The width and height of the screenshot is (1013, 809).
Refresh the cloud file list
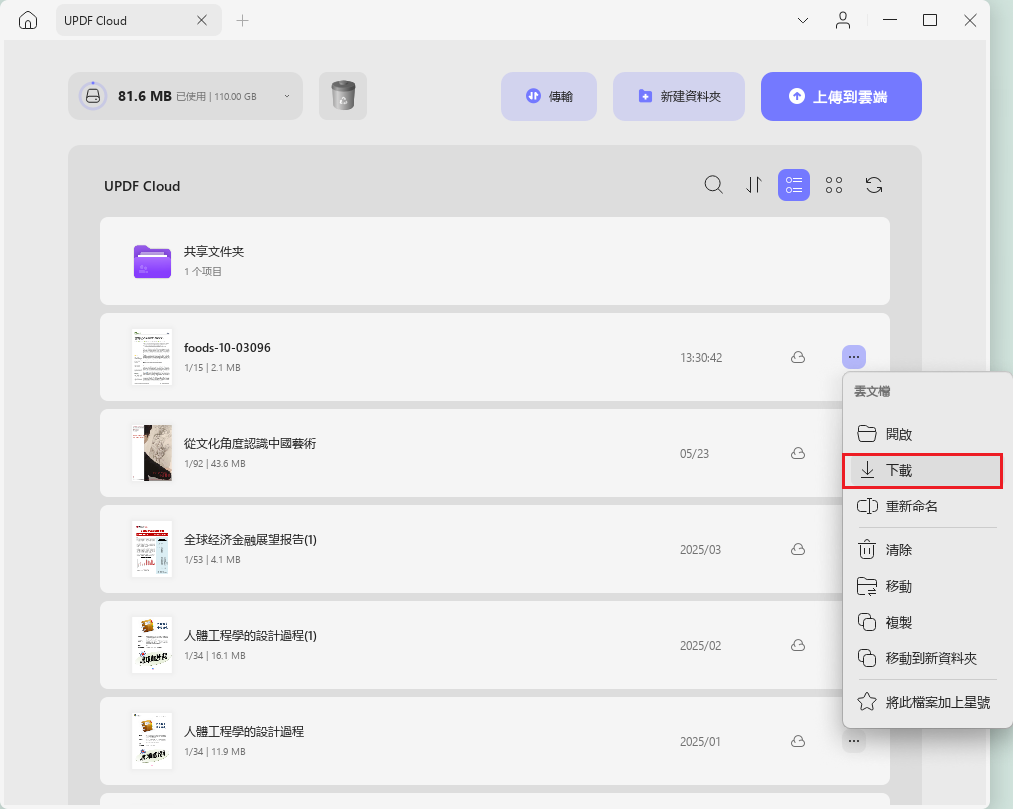[873, 185]
